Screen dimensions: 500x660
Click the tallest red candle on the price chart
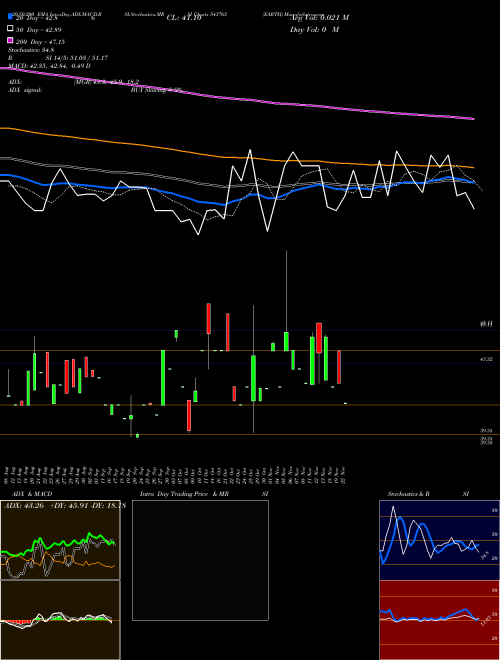(228, 332)
